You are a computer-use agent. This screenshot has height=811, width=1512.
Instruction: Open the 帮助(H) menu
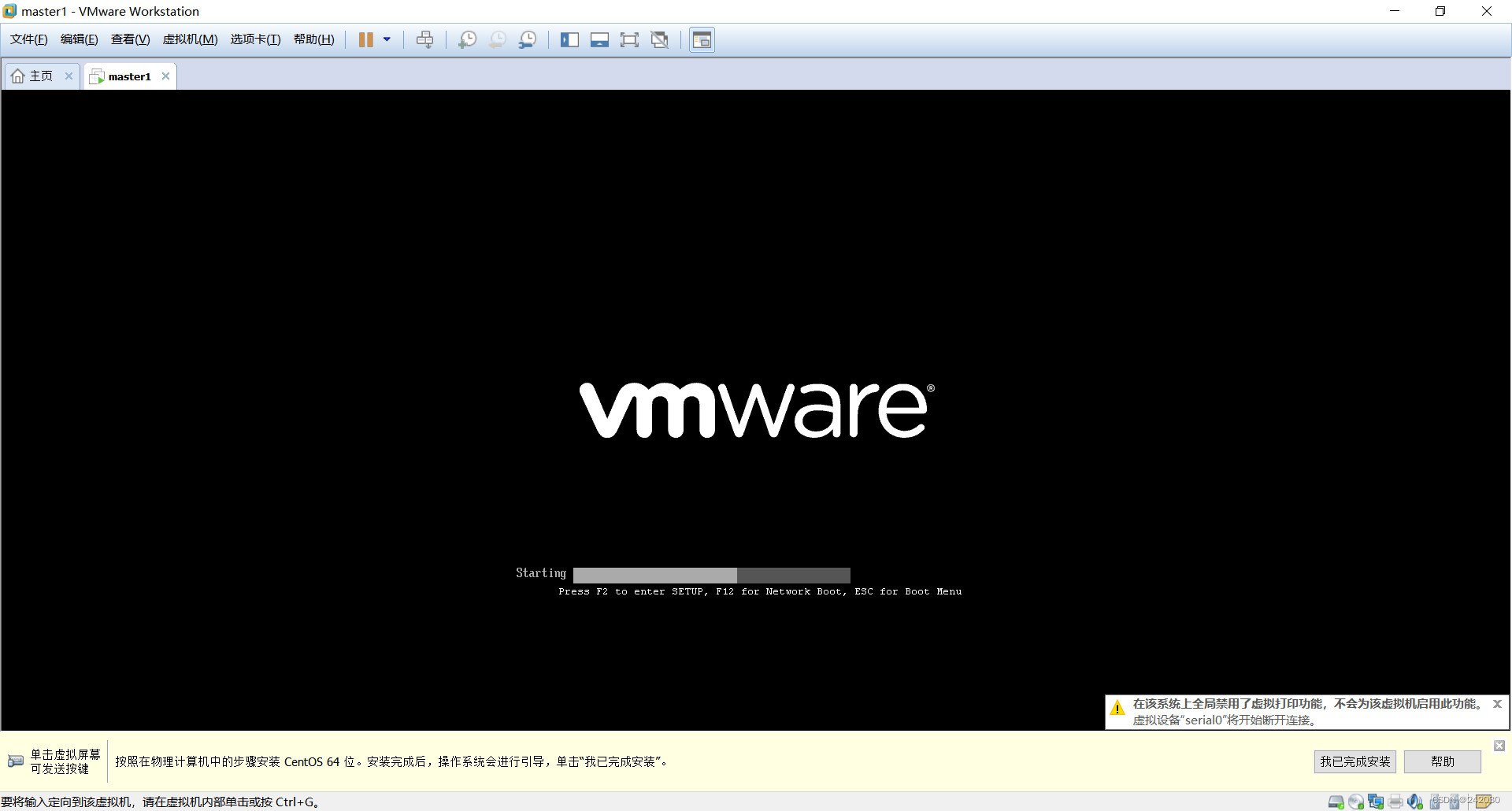pyautogui.click(x=313, y=39)
